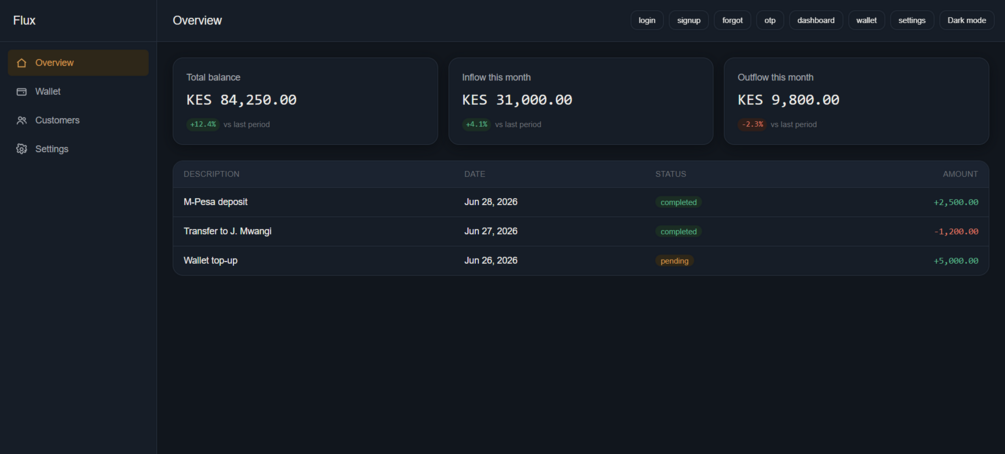Click completed badge for Transfer to J. Mwangi
Viewport: 1005px width, 454px height.
pyautogui.click(x=678, y=231)
